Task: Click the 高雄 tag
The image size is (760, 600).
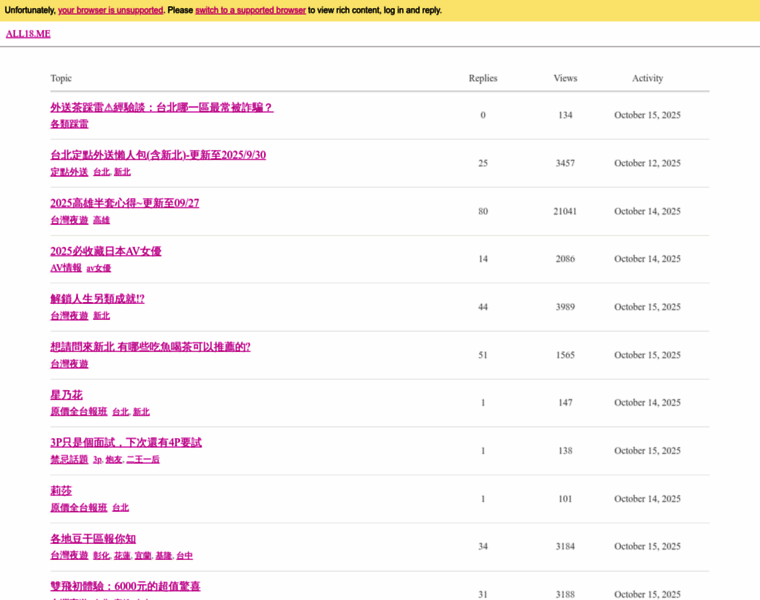Action: [101, 220]
